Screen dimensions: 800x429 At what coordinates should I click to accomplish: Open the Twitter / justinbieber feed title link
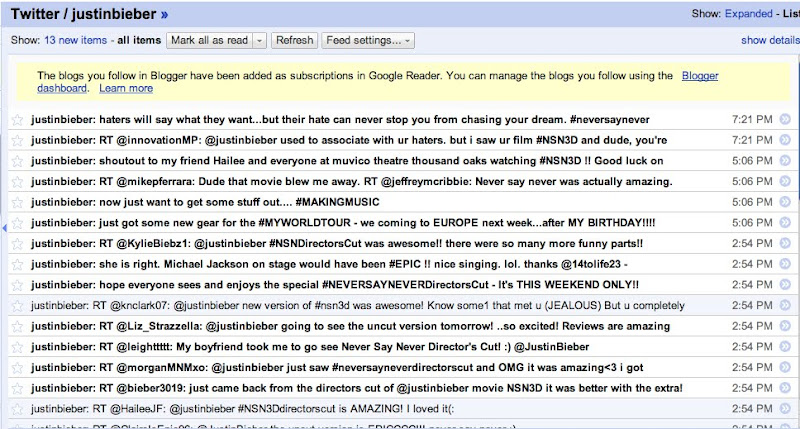[89, 14]
